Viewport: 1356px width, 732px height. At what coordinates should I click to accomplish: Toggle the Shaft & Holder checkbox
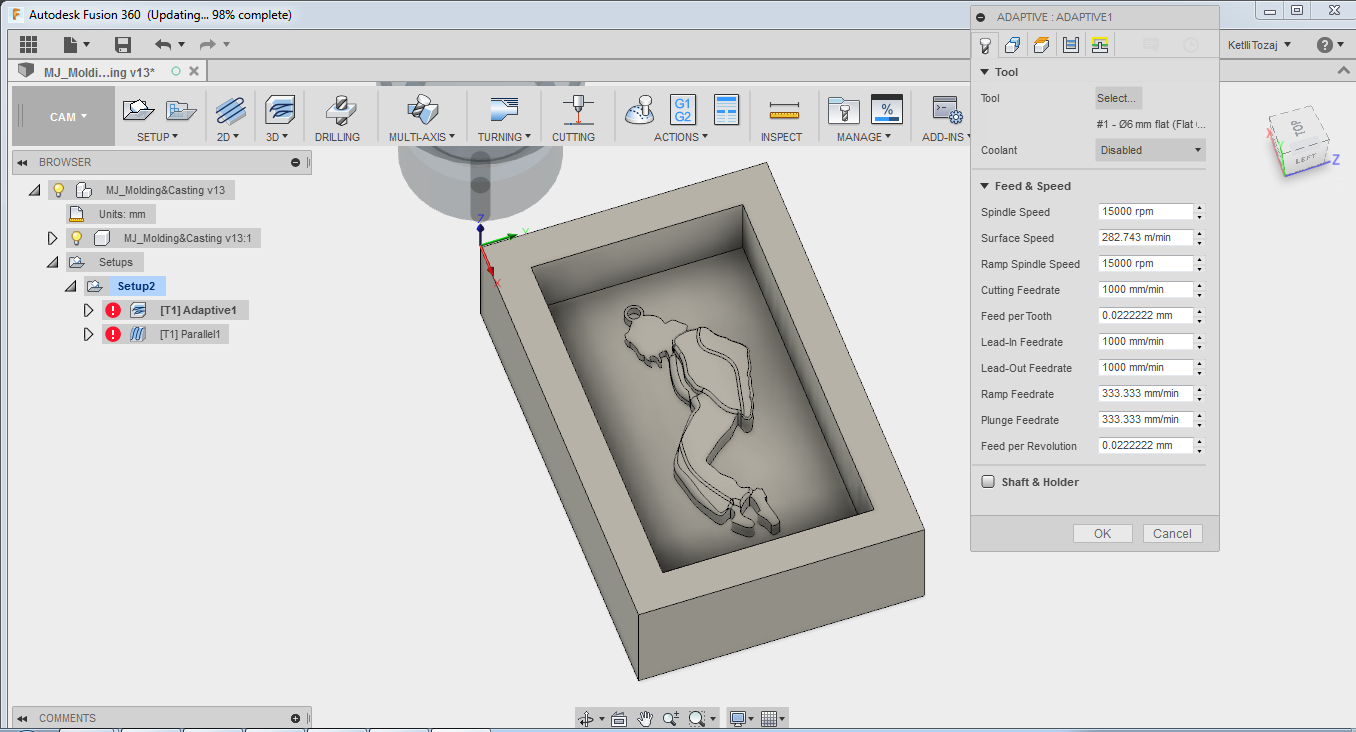point(988,482)
